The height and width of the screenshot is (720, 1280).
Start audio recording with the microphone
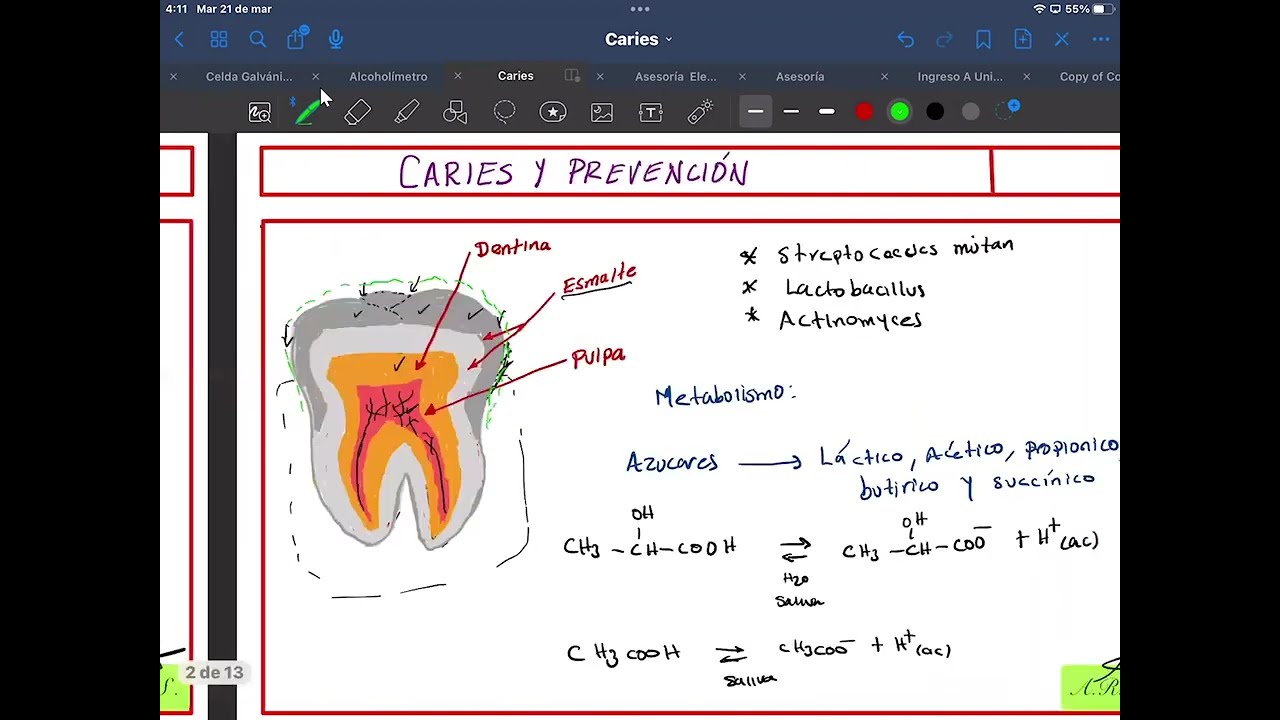point(336,39)
